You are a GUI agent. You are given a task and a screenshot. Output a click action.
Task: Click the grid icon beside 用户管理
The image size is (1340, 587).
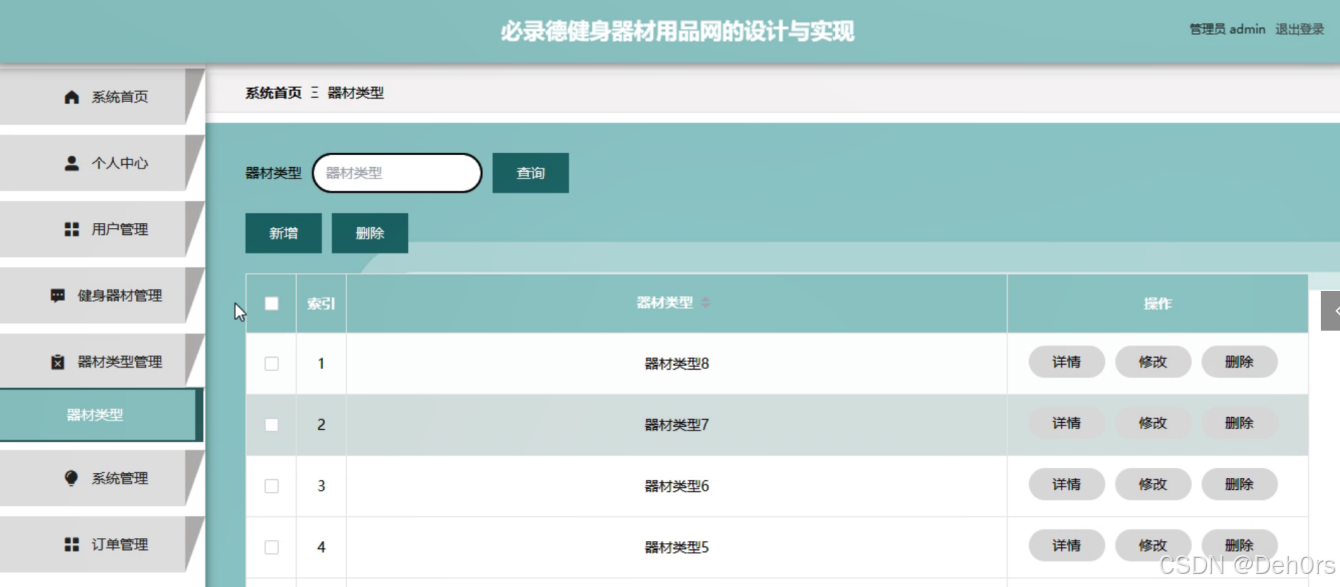click(x=71, y=229)
